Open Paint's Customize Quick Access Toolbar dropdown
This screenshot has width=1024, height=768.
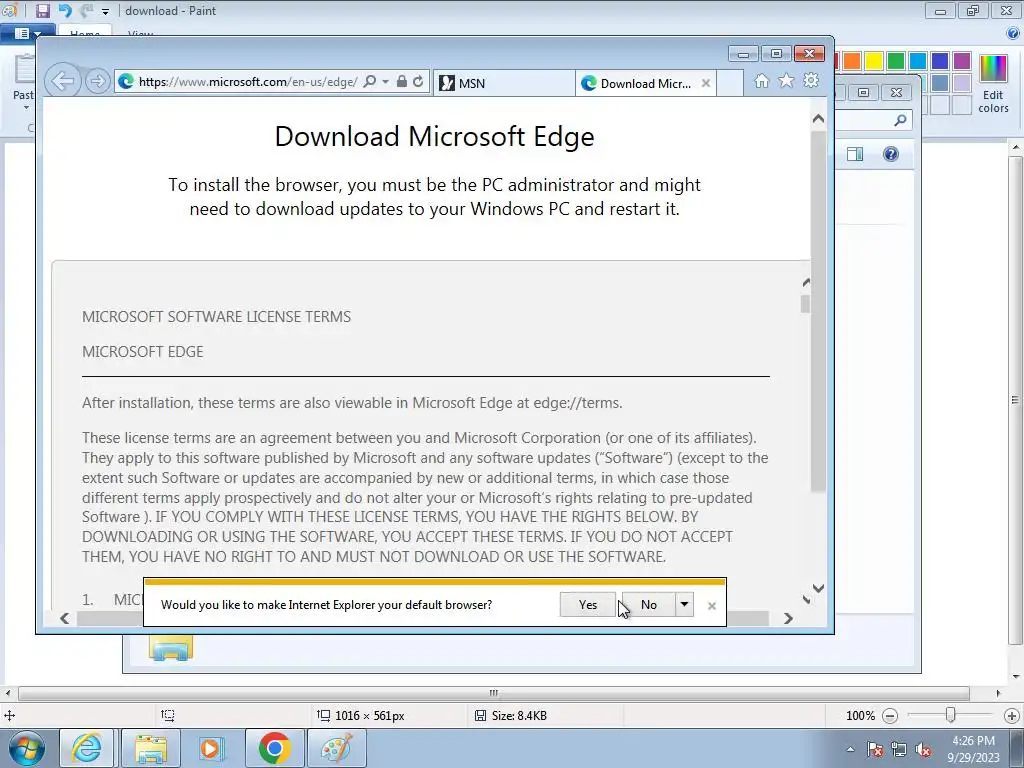point(105,12)
